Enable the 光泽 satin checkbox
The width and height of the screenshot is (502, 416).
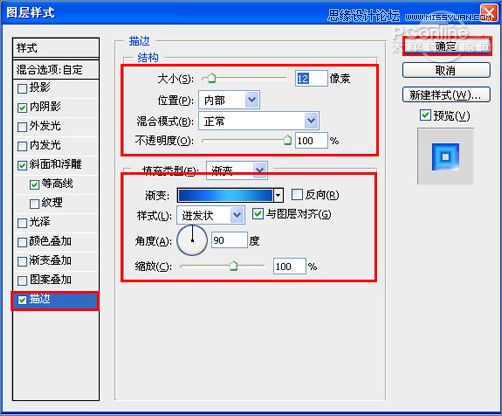pos(22,223)
